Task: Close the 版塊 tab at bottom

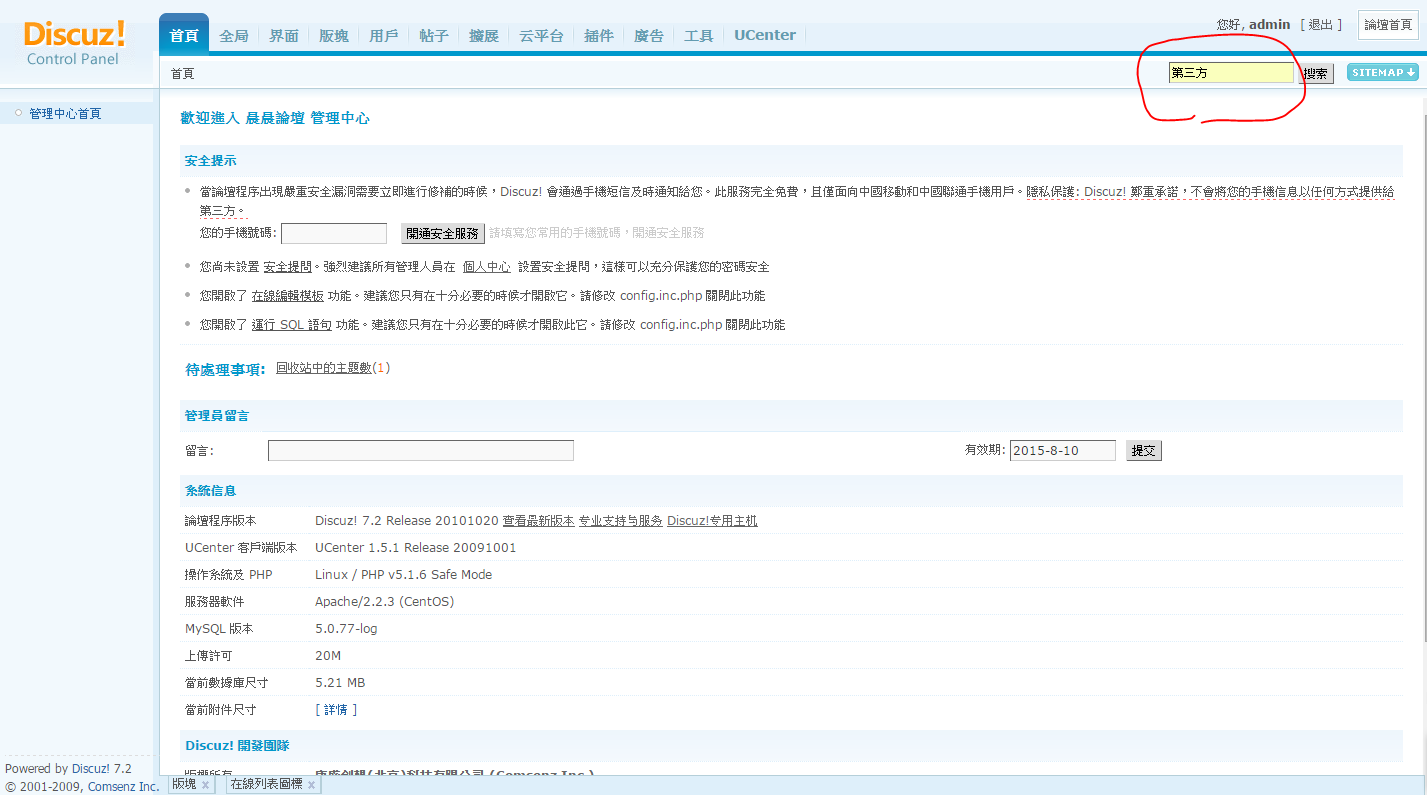Action: tap(205, 785)
